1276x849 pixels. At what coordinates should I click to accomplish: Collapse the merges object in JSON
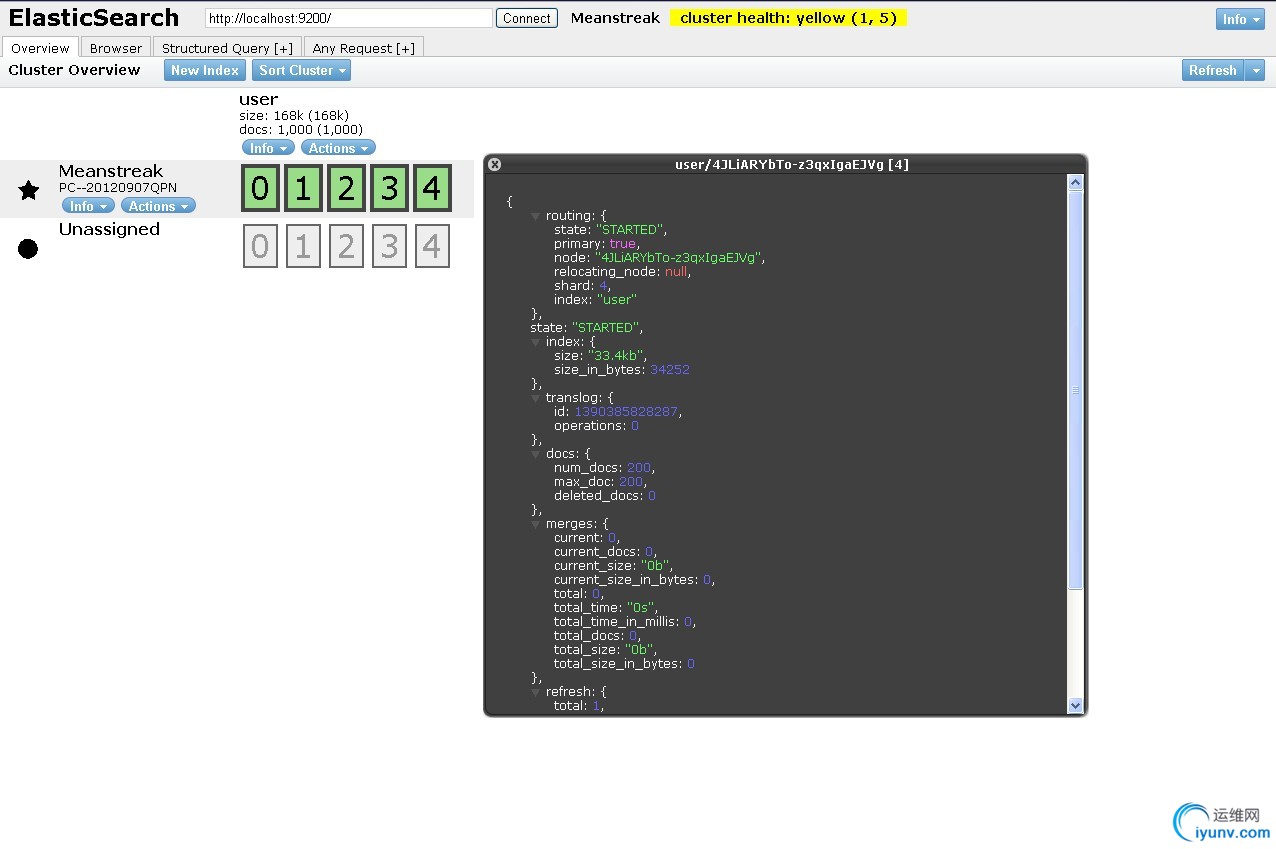coord(536,524)
